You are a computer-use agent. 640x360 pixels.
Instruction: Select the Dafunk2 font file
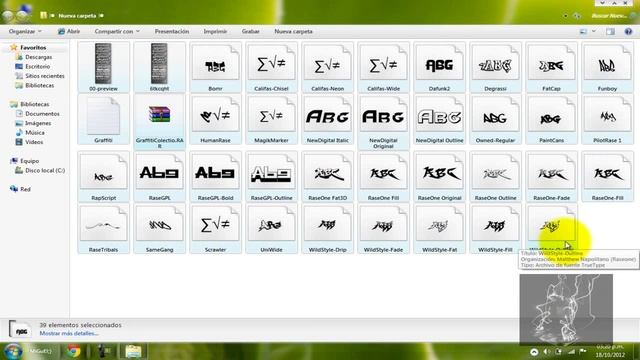click(x=439, y=67)
